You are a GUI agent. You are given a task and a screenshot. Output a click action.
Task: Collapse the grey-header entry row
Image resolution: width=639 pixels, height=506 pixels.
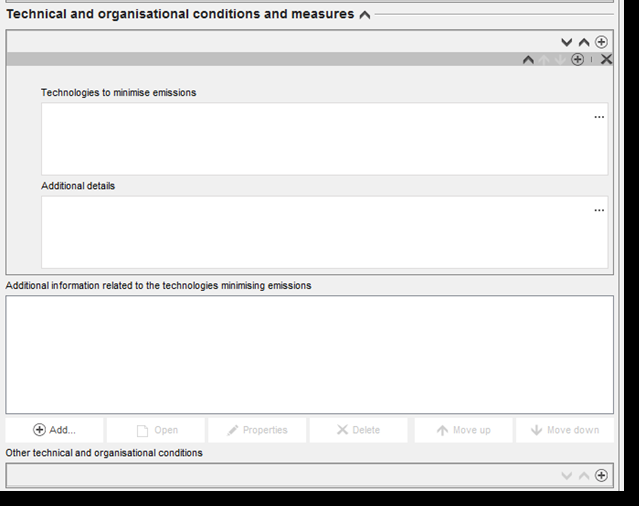click(528, 60)
